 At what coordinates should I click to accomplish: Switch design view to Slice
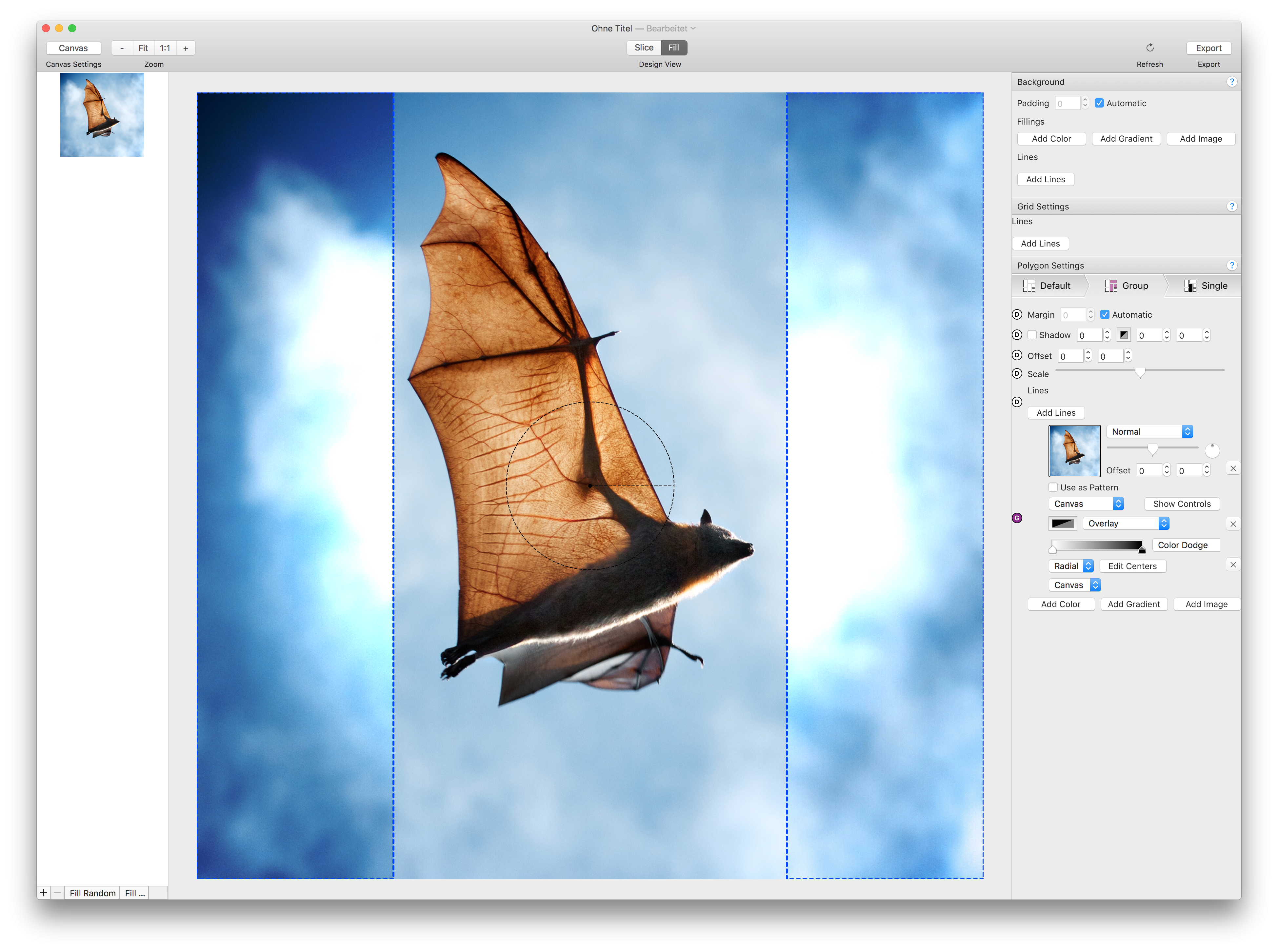[x=644, y=48]
